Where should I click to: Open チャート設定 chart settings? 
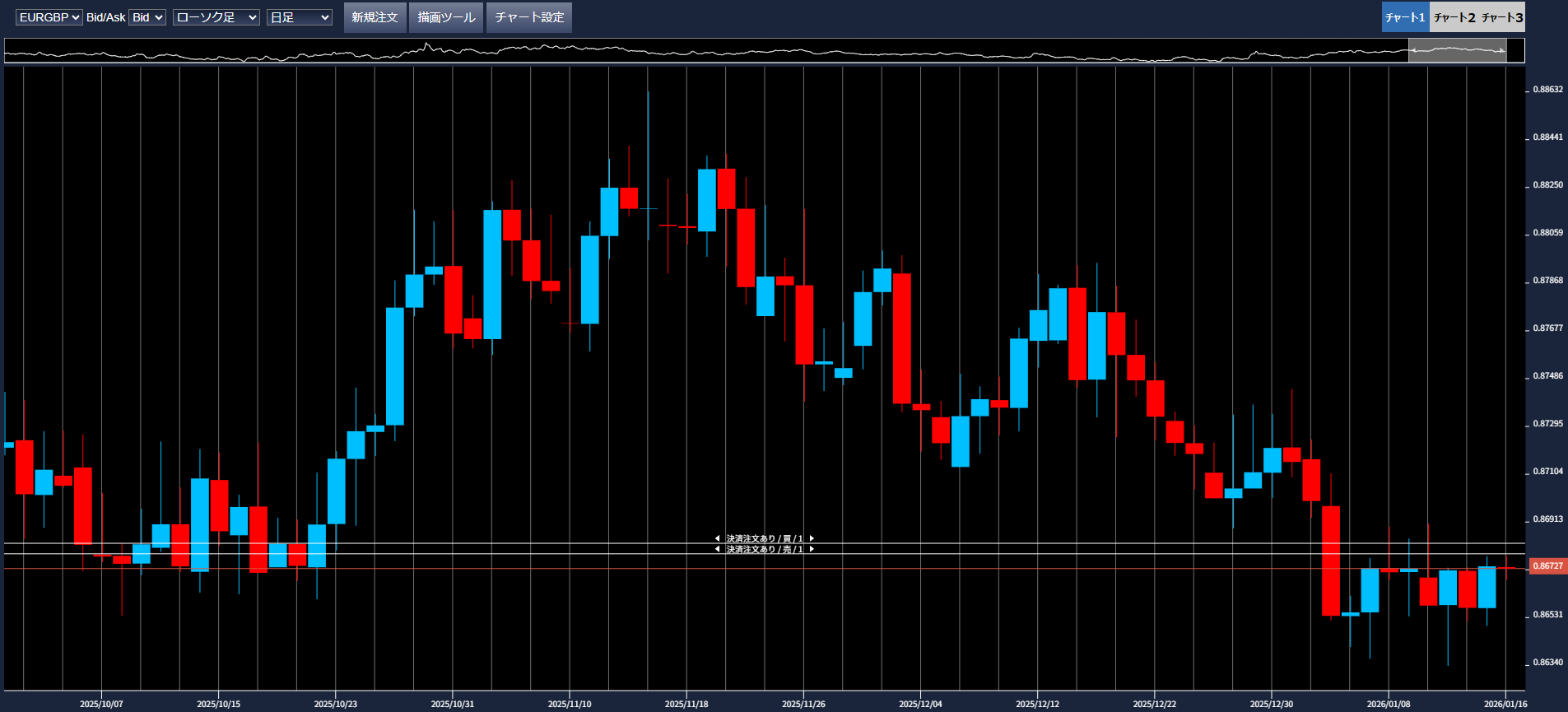pos(529,17)
